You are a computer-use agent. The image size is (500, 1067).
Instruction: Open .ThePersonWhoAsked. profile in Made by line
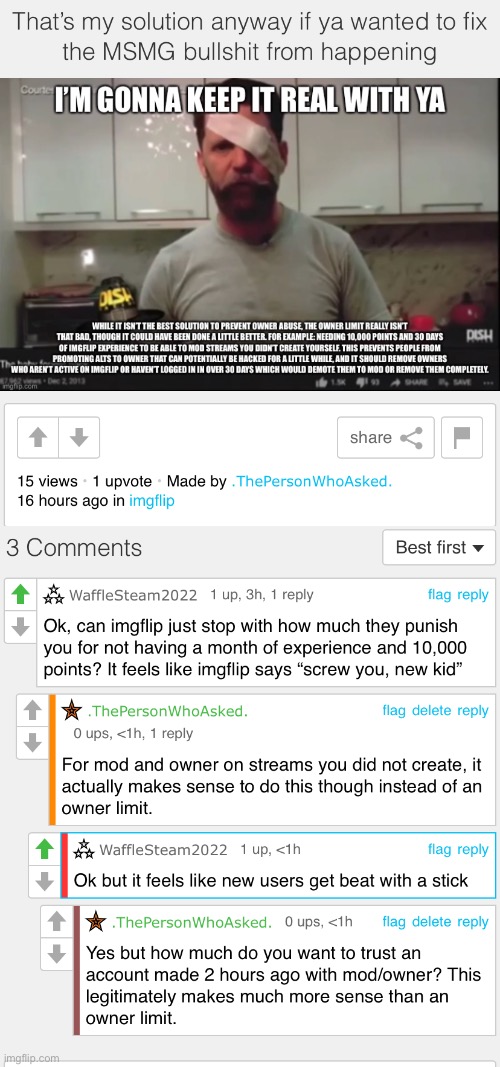pyautogui.click(x=312, y=481)
